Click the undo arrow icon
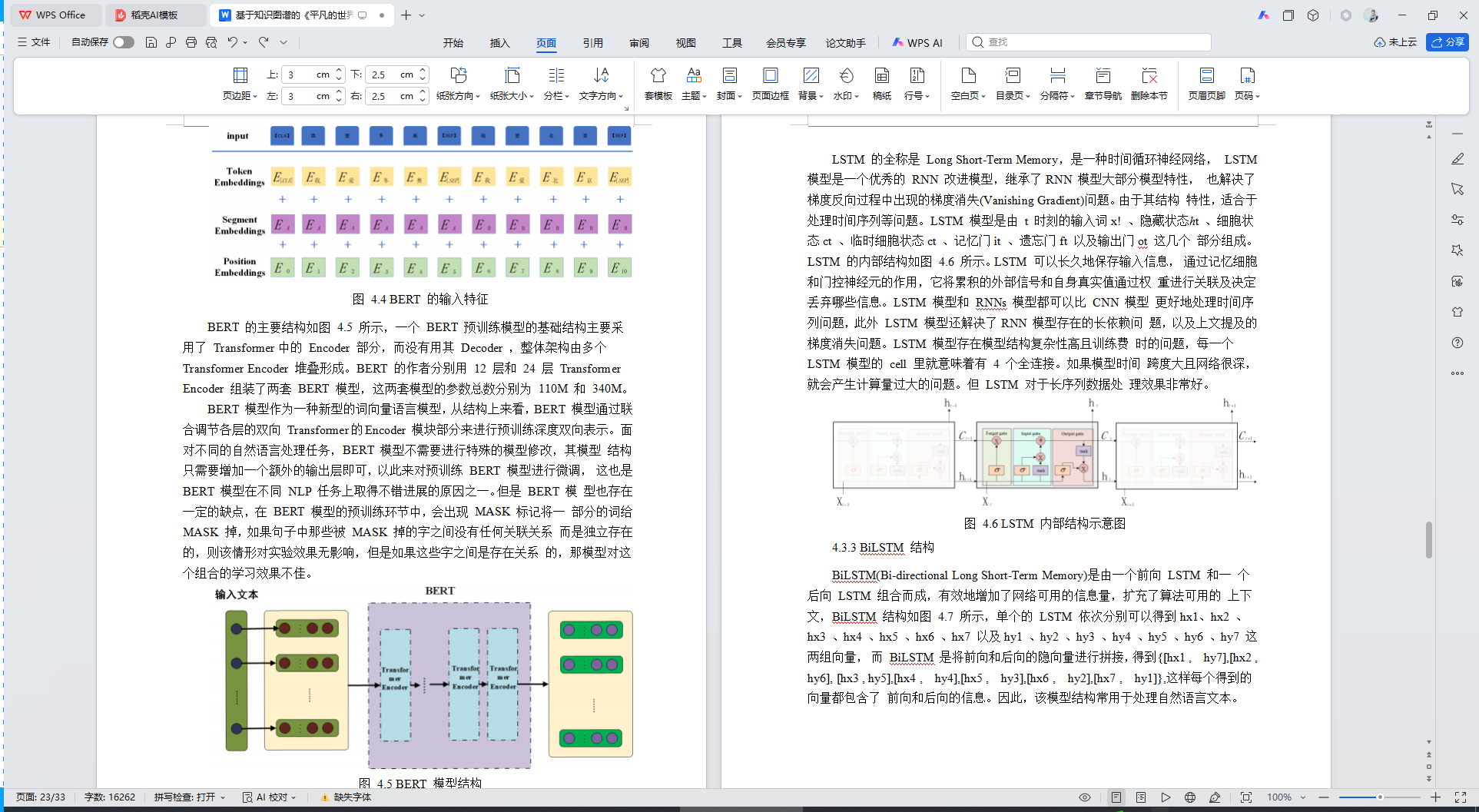Image resolution: width=1479 pixels, height=812 pixels. [x=232, y=42]
